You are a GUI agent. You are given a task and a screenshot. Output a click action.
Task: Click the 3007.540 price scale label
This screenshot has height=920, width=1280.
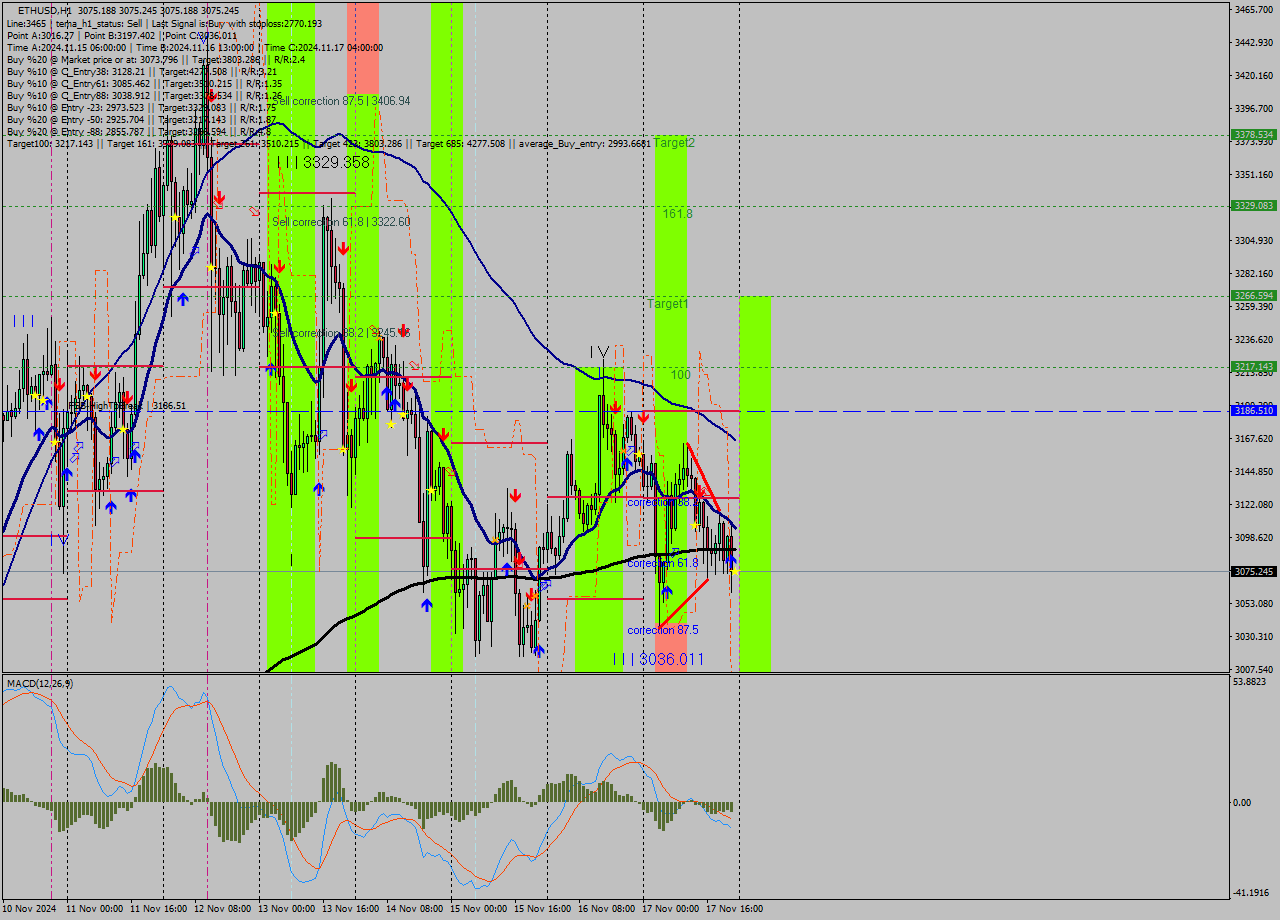click(x=1254, y=669)
